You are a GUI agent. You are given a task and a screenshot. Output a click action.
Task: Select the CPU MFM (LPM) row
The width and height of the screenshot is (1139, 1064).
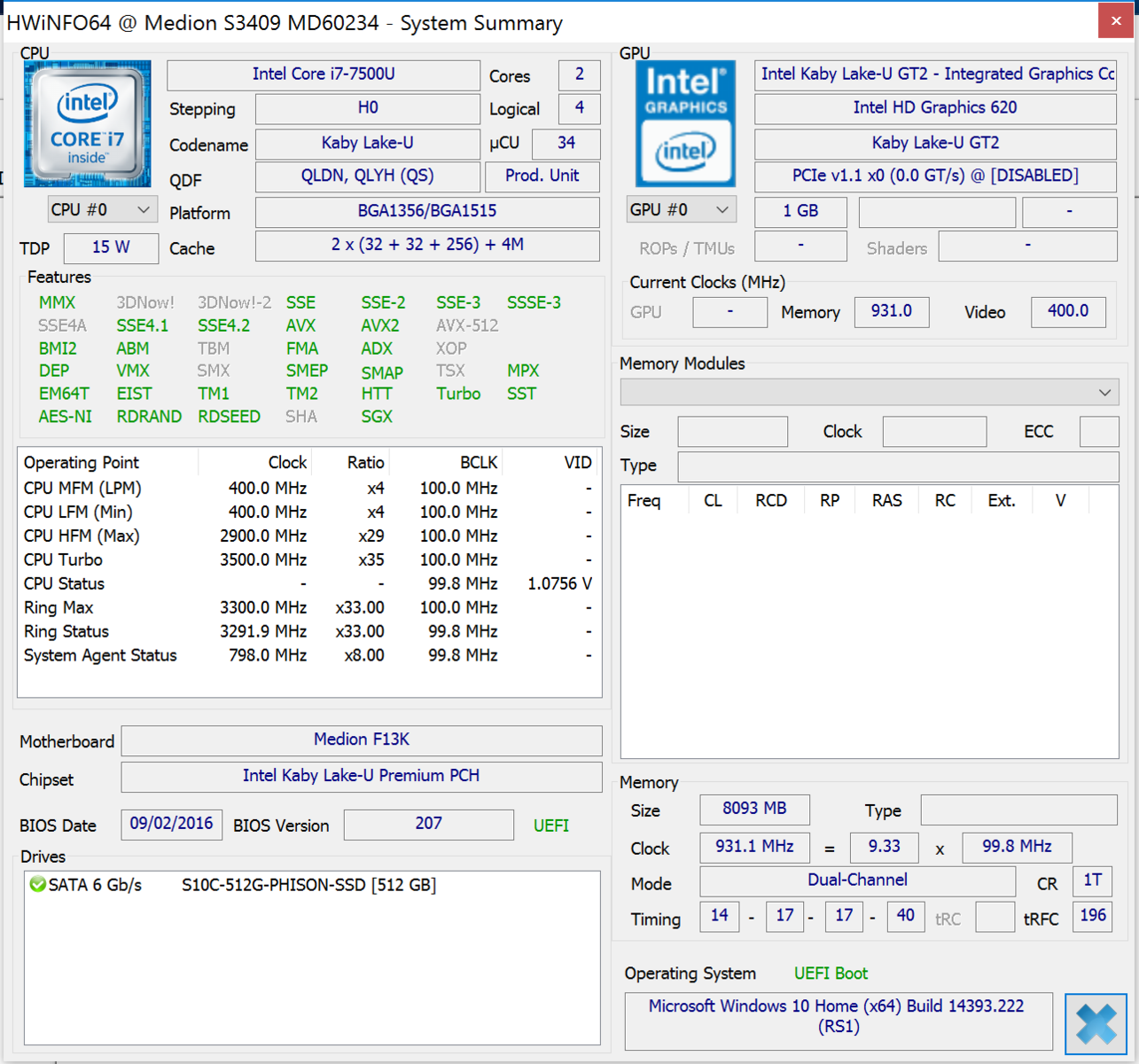point(308,489)
